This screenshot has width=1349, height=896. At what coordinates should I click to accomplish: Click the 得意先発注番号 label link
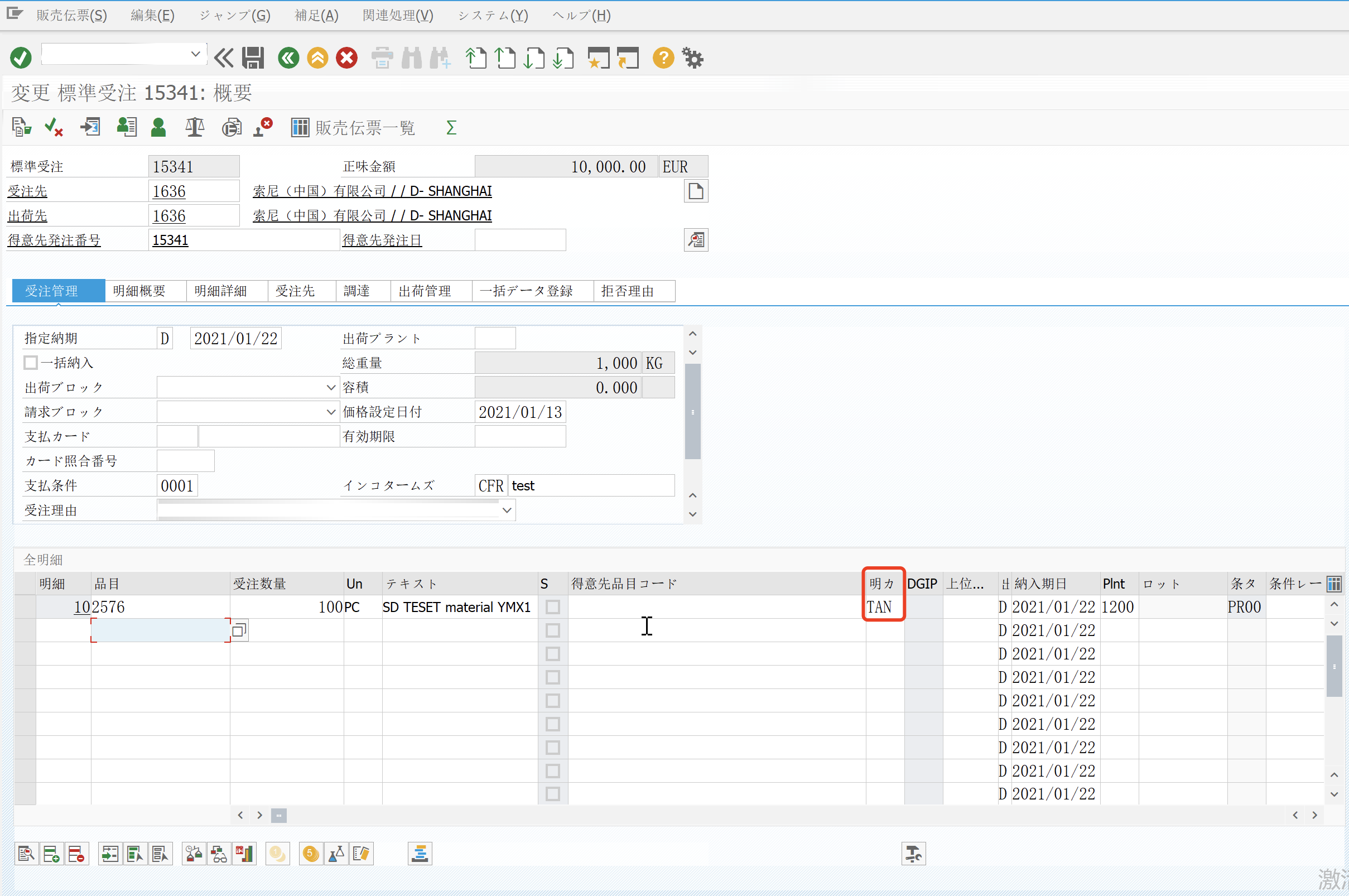click(x=54, y=240)
